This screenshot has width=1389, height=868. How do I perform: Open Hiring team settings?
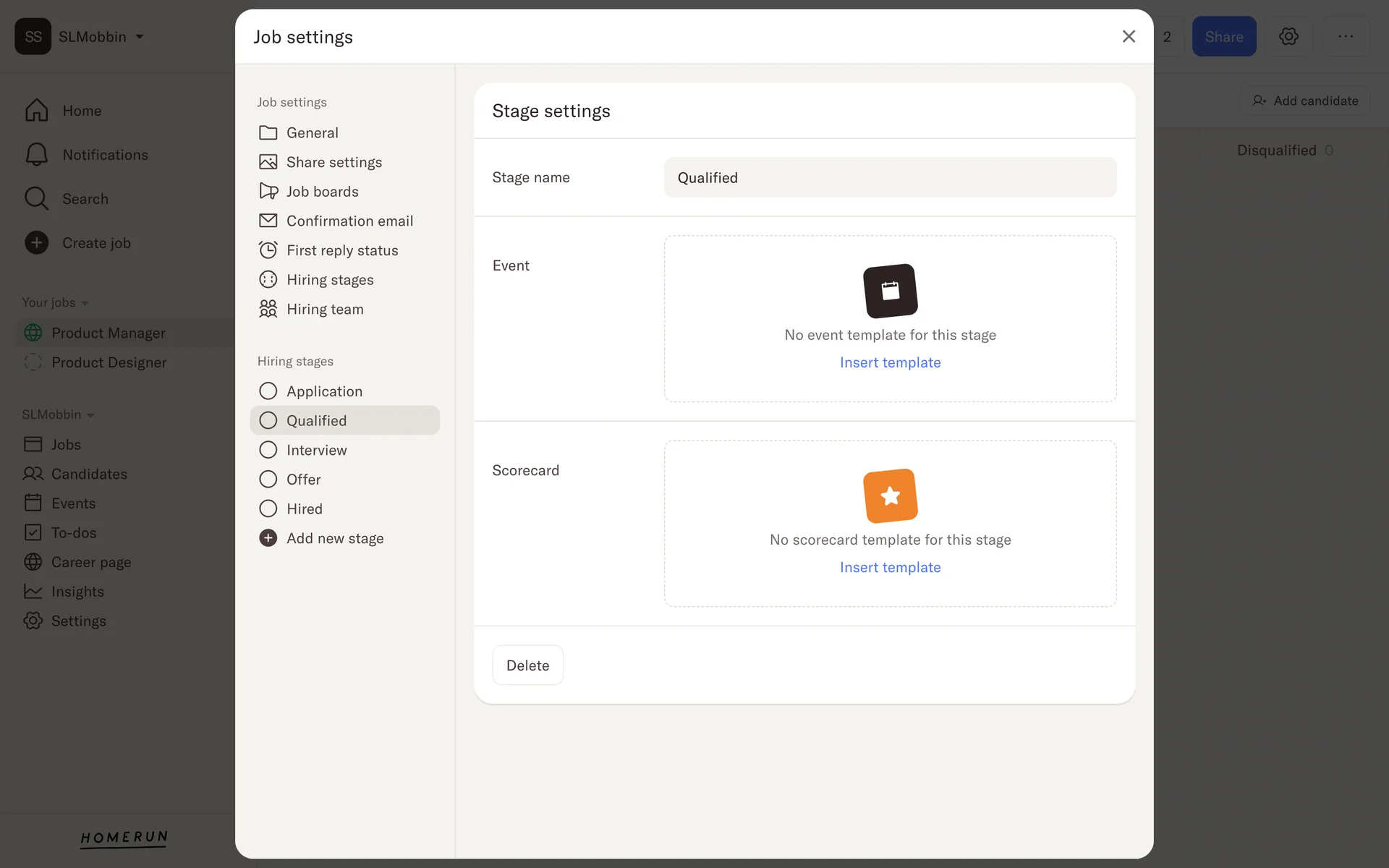coord(324,309)
